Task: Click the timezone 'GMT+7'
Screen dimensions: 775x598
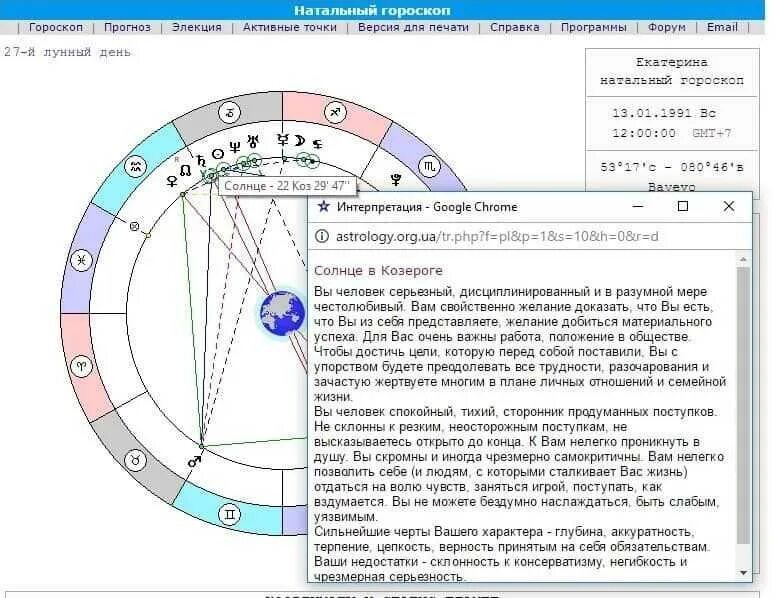Action: tap(712, 133)
